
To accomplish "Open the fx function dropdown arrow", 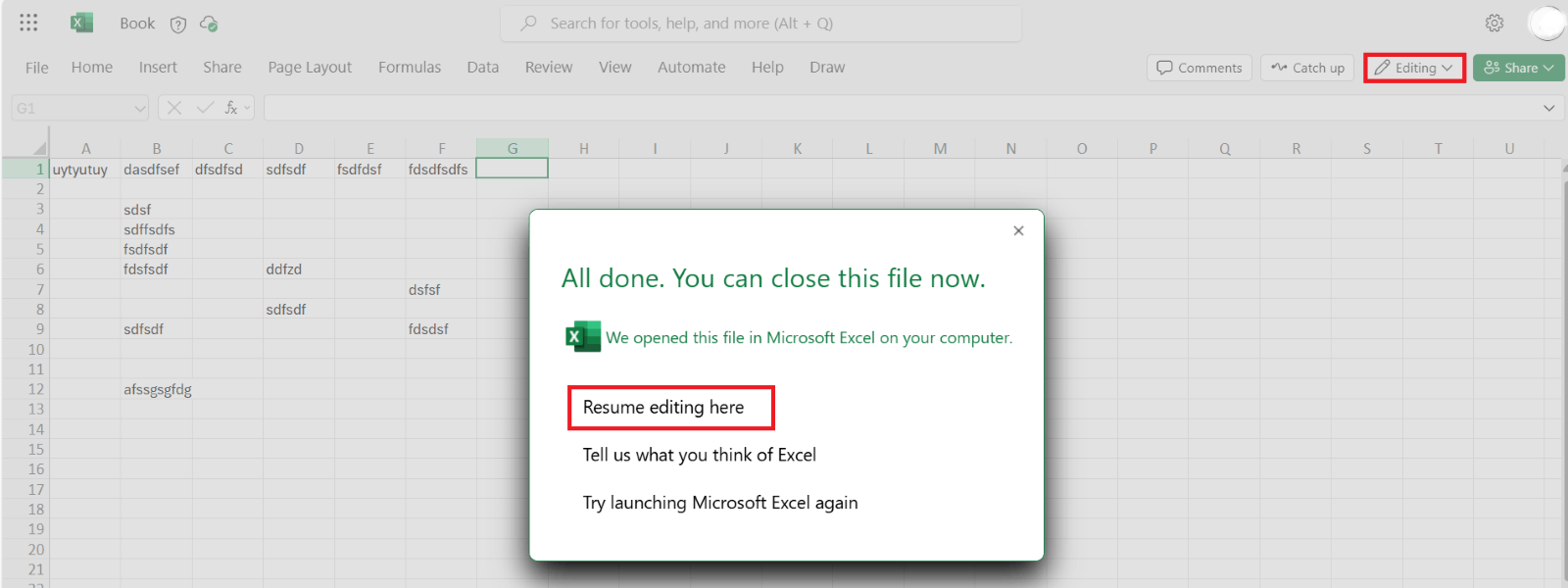I will 247,108.
